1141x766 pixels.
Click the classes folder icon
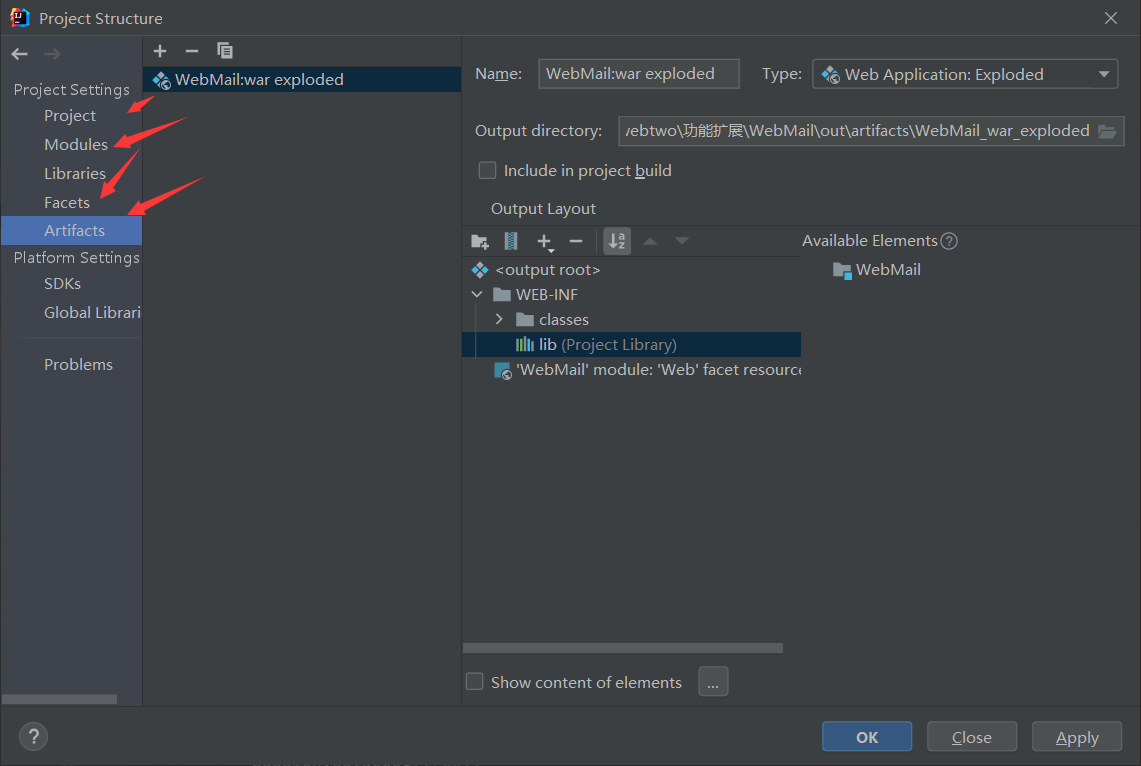click(x=525, y=320)
